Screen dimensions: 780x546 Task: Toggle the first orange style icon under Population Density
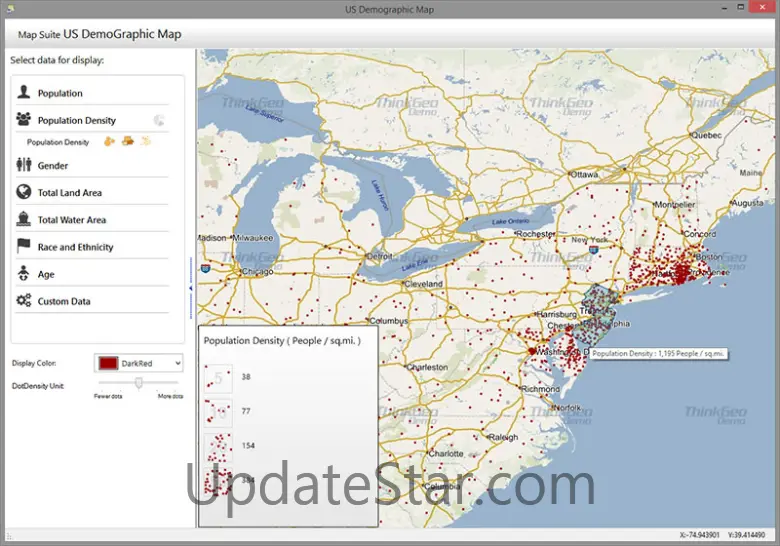[109, 142]
